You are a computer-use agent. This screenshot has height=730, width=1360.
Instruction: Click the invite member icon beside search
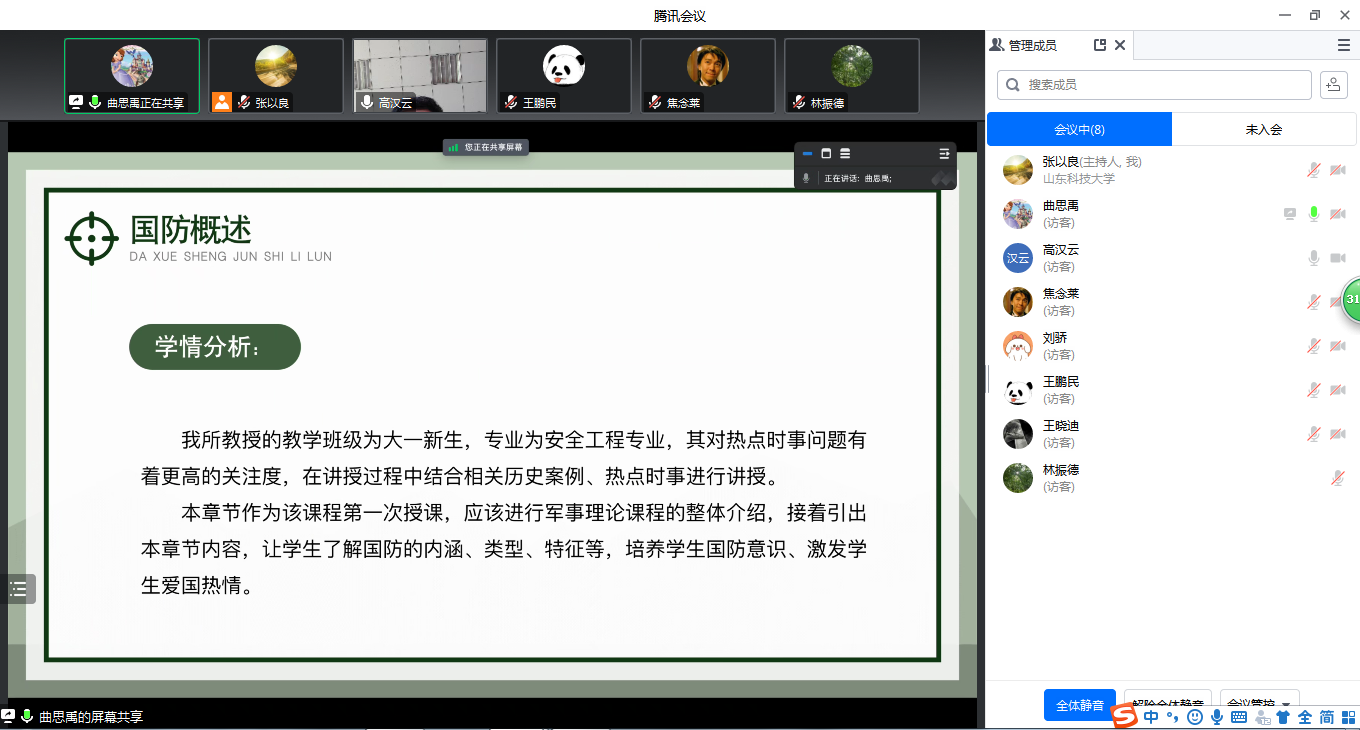point(1333,85)
